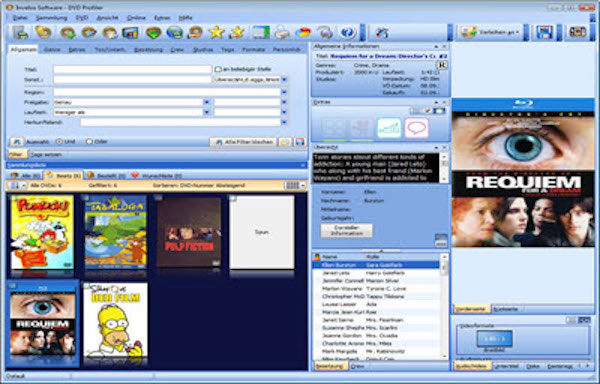Switch to the Besetzung filter tab
This screenshot has height=384, width=600.
[148, 50]
